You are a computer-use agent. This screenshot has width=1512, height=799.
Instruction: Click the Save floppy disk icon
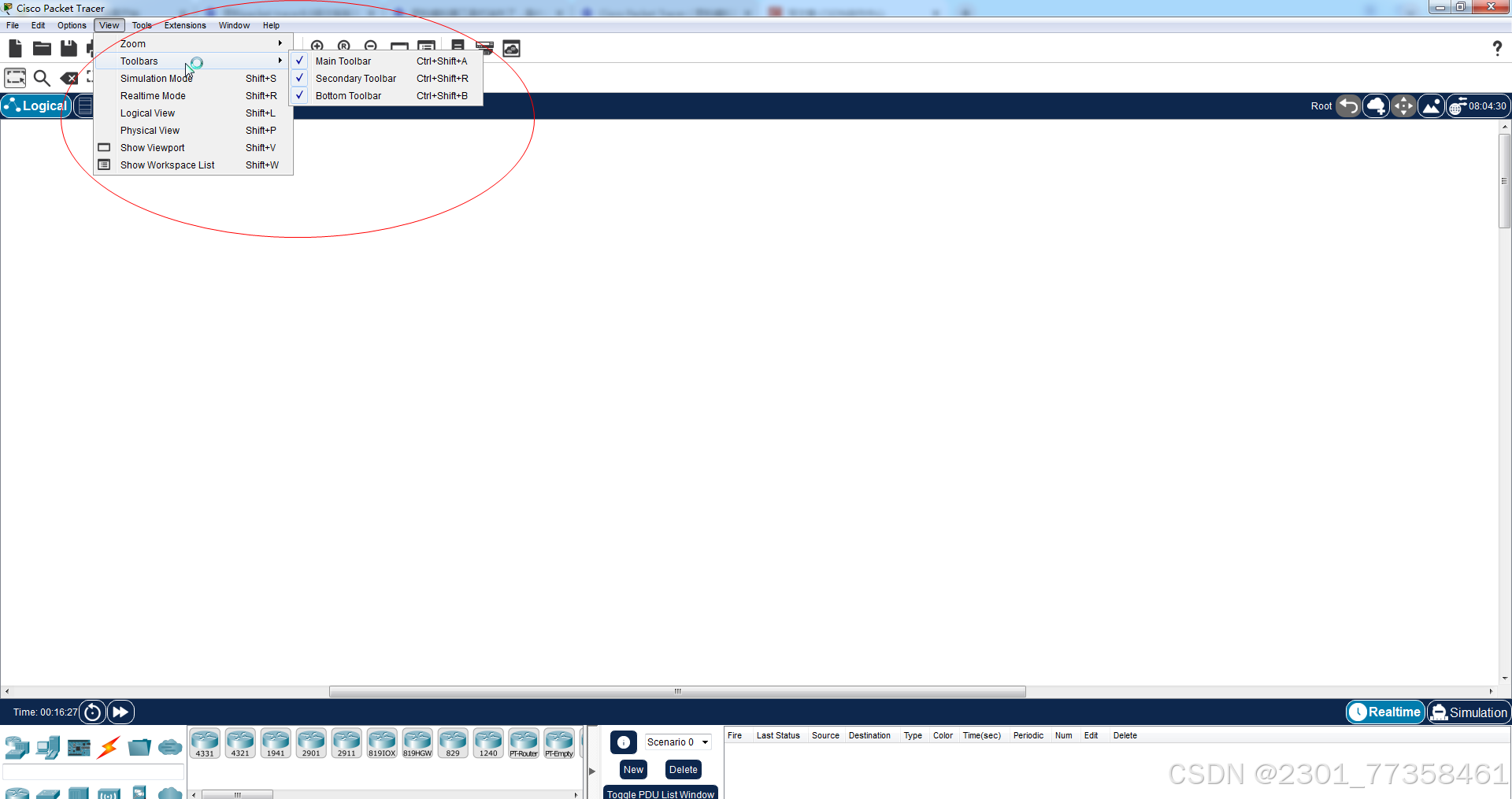pyautogui.click(x=69, y=49)
